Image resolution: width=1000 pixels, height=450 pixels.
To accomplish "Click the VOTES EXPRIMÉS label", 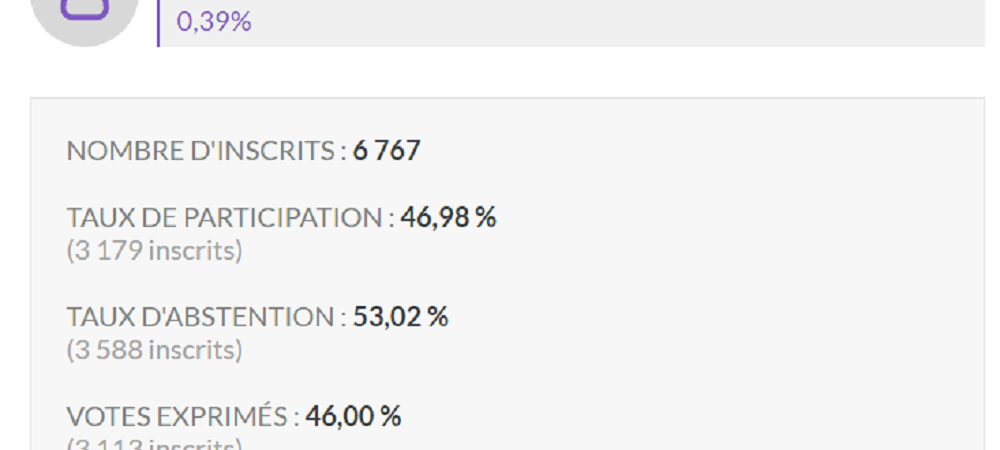I will (x=183, y=416).
